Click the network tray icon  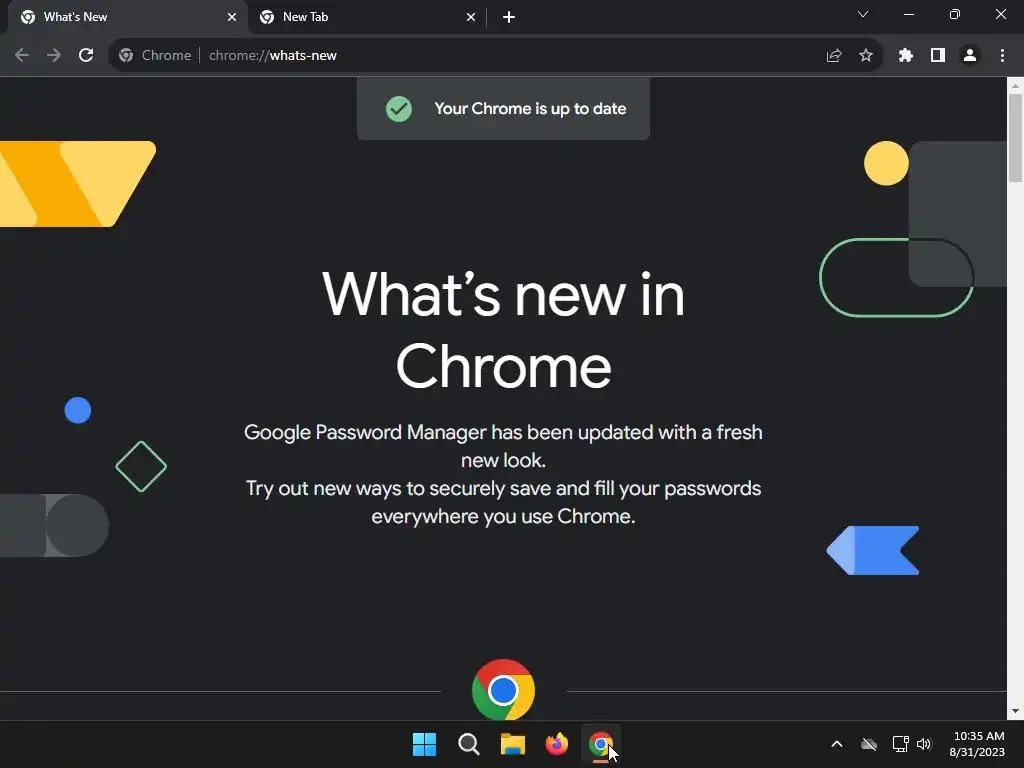tap(901, 744)
